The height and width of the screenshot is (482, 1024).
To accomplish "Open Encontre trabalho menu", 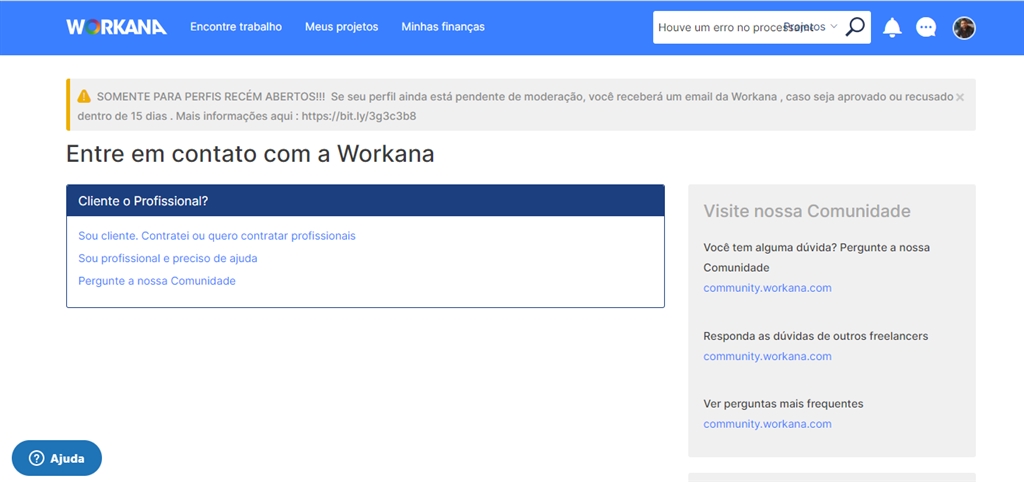I will [236, 27].
